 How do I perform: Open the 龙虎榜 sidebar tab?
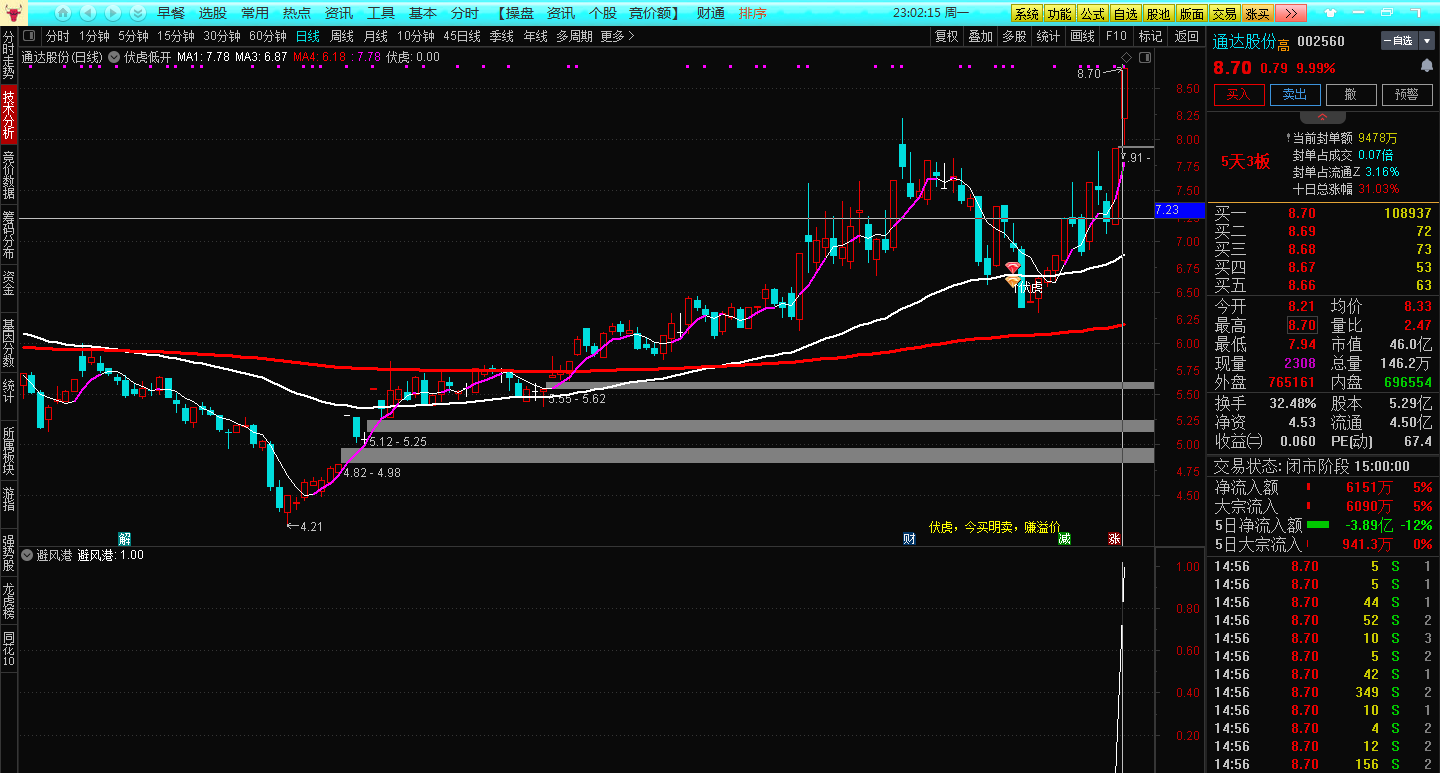pos(9,601)
